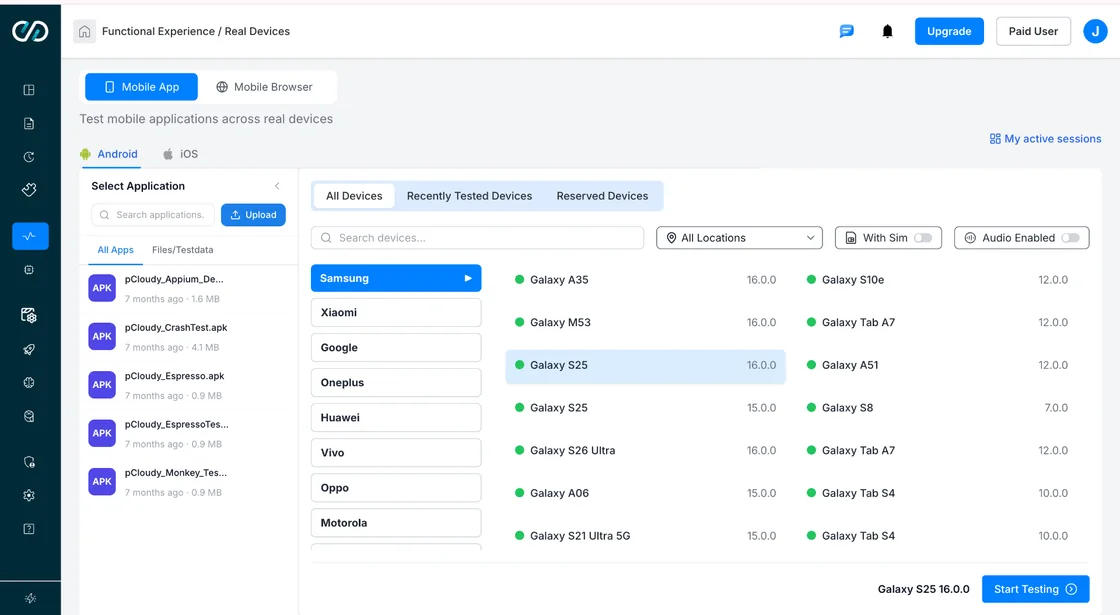This screenshot has width=1120, height=615.
Task: Click the Paid User button
Action: 1033,31
